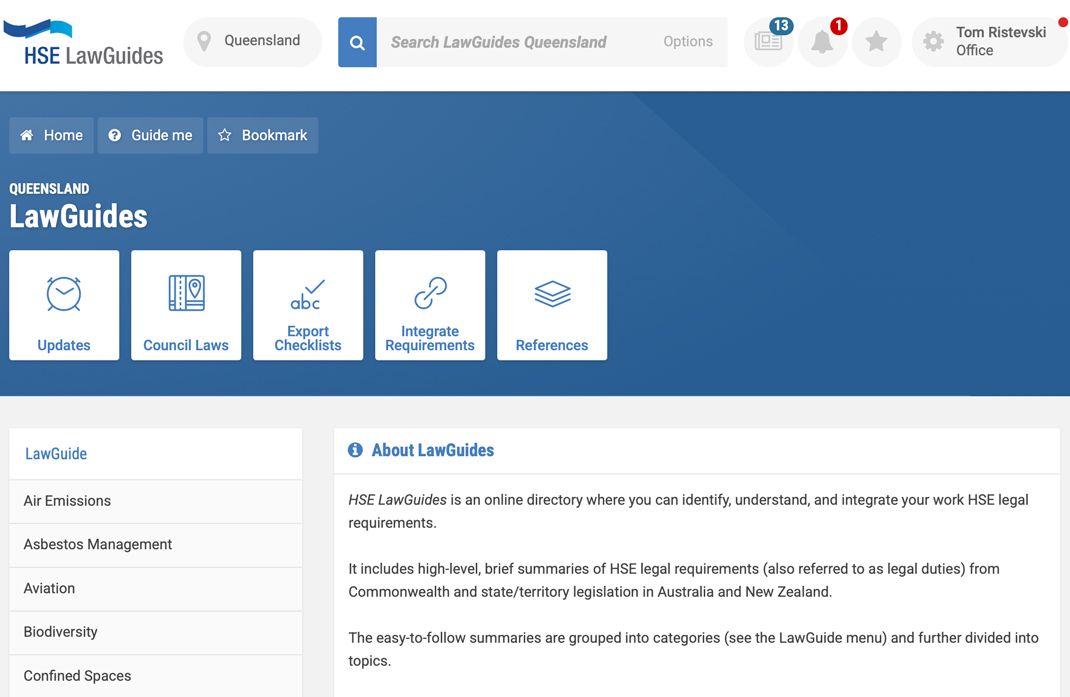
Task: Open the Aviation category
Action: click(156, 588)
